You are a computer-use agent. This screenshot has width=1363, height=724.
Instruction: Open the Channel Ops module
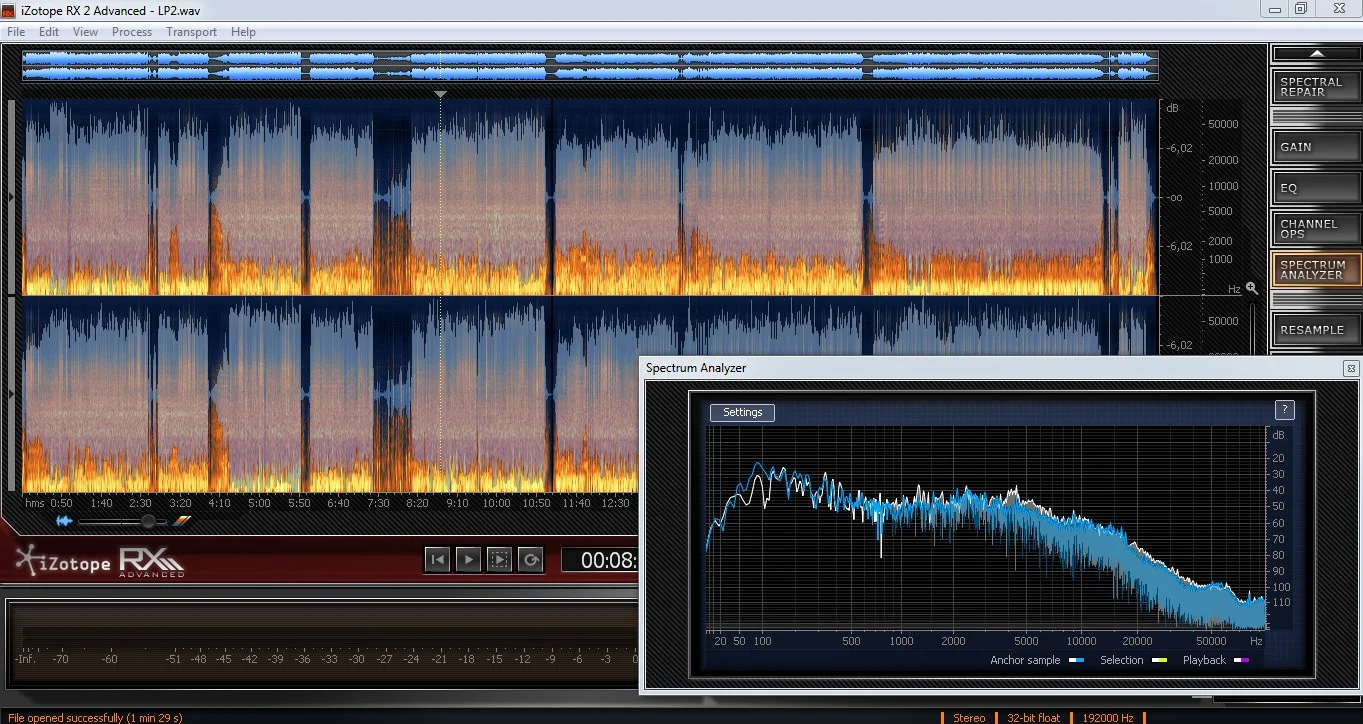pos(1316,229)
